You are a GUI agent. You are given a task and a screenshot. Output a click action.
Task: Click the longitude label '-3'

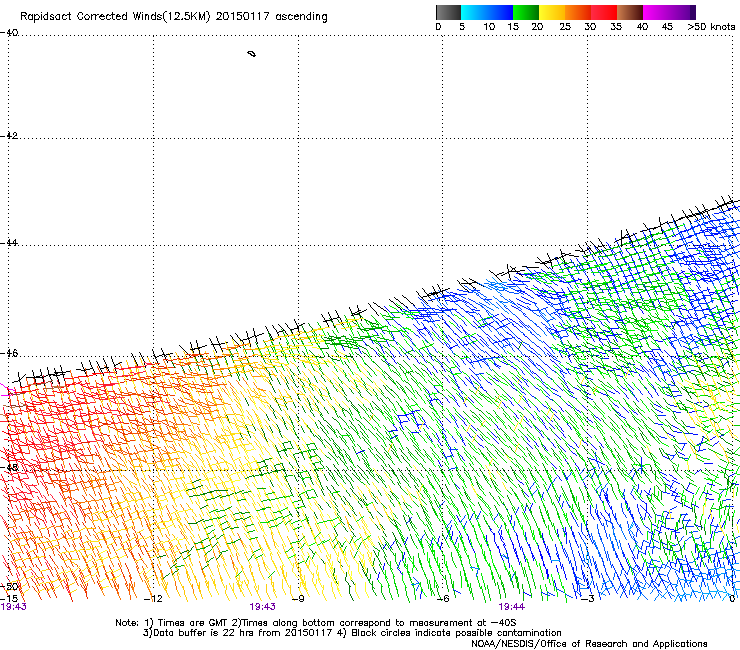pos(588,599)
